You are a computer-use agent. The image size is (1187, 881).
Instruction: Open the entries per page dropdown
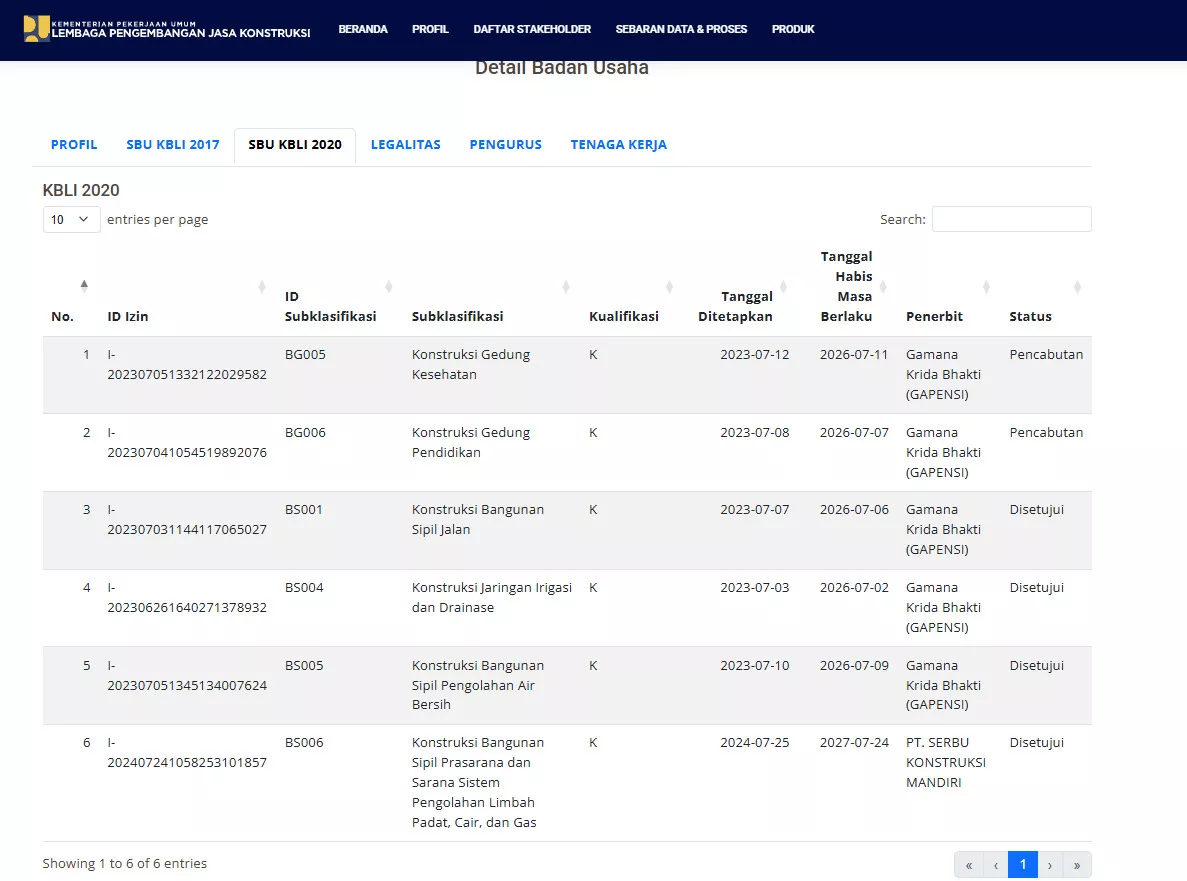click(x=71, y=220)
